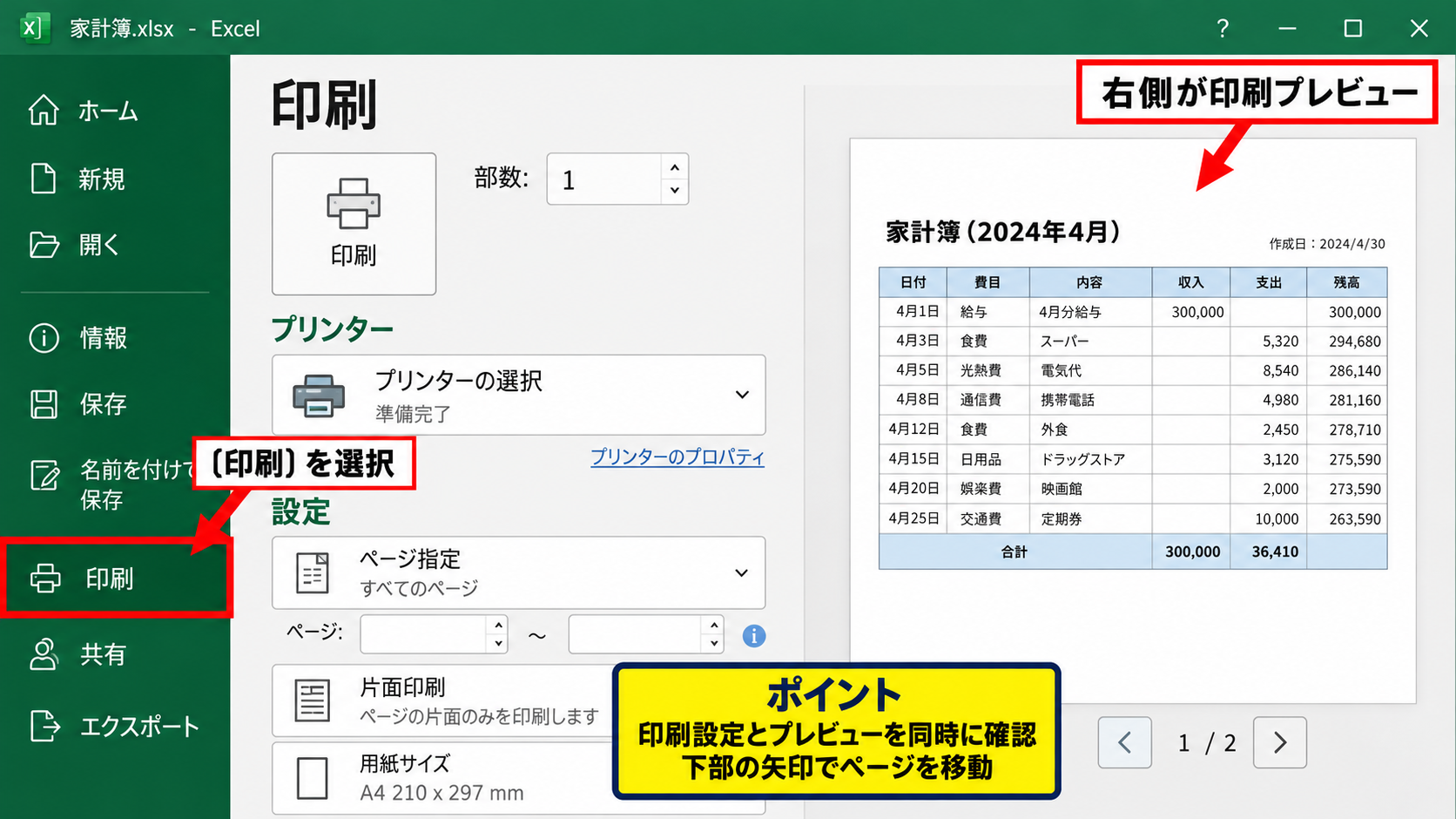Expand the ページ指定 page range dropdown
The image size is (1456, 819).
click(519, 572)
